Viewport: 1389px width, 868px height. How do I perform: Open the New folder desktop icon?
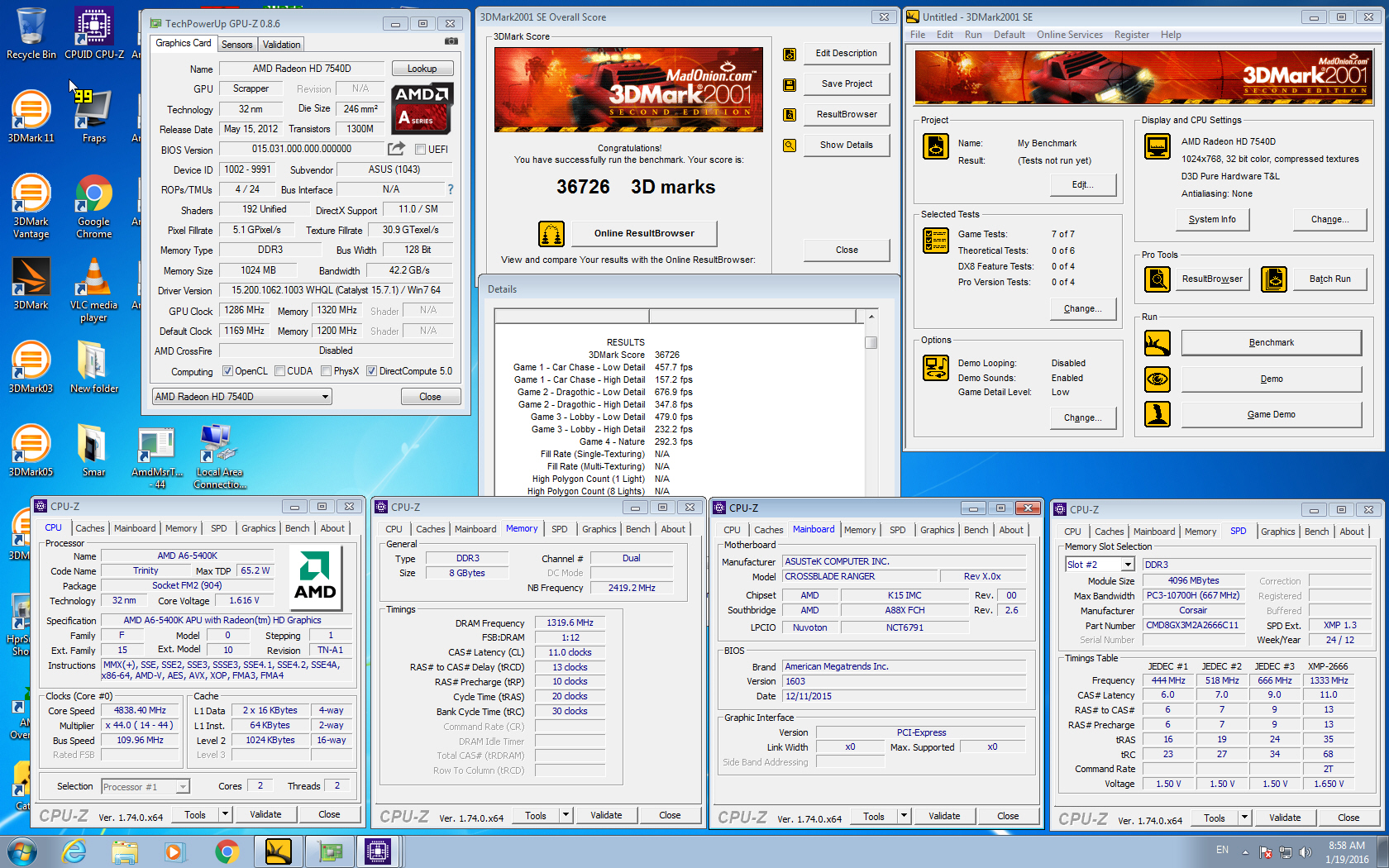pyautogui.click(x=94, y=367)
